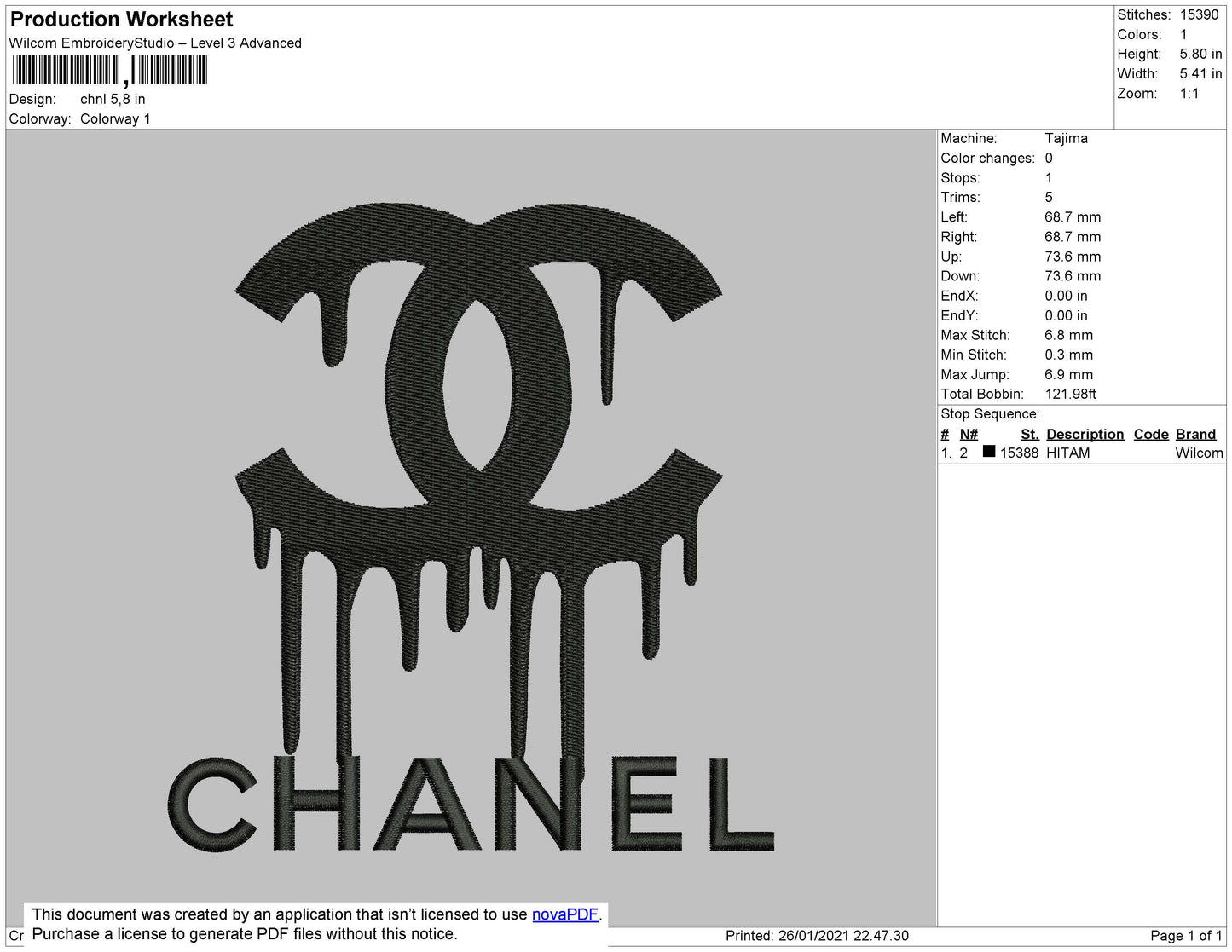Screen dimensions: 1232x952
Task: Click the design name "chnl 5,8 in"
Action: point(113,99)
